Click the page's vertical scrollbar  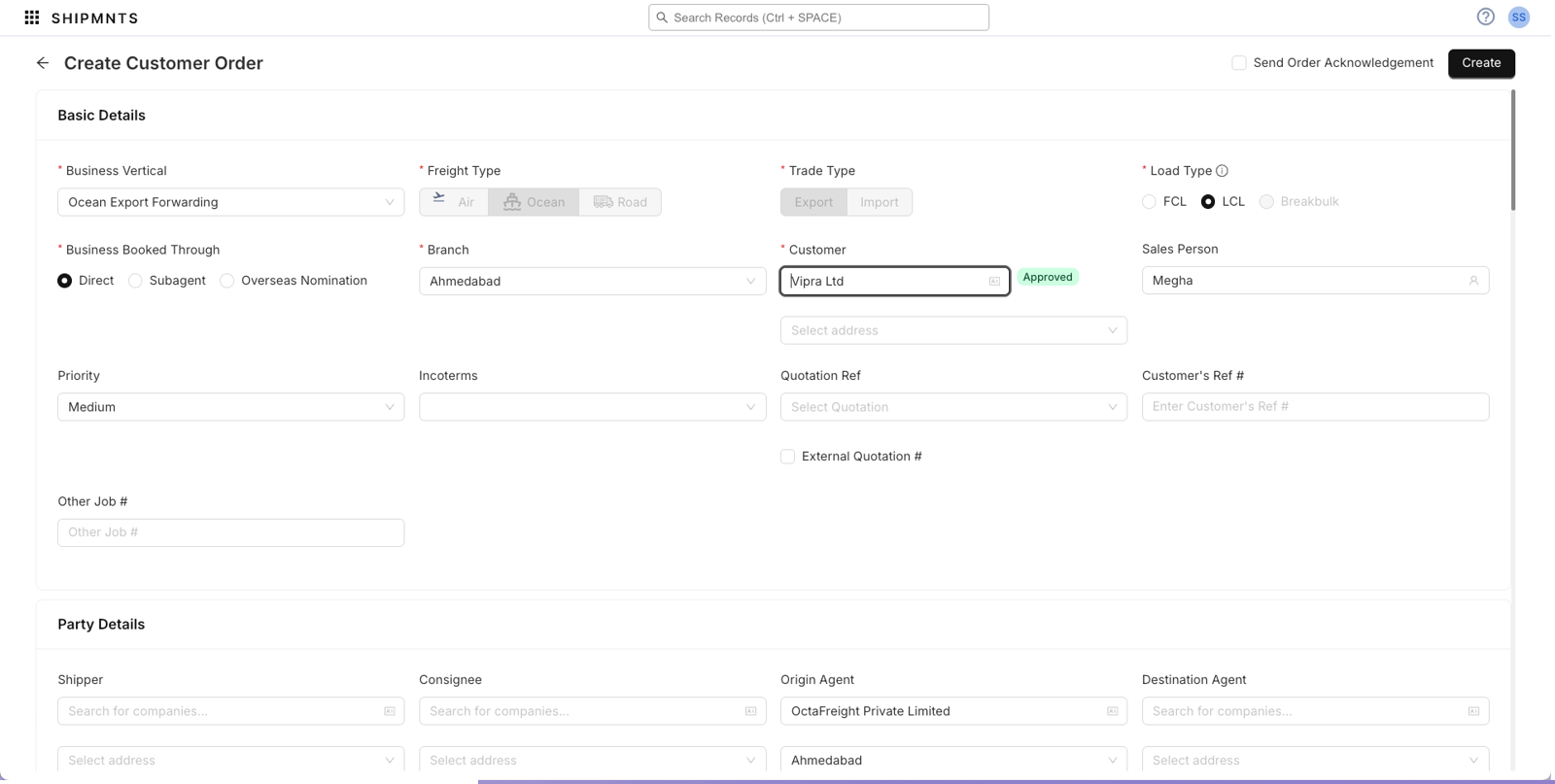tap(1512, 151)
